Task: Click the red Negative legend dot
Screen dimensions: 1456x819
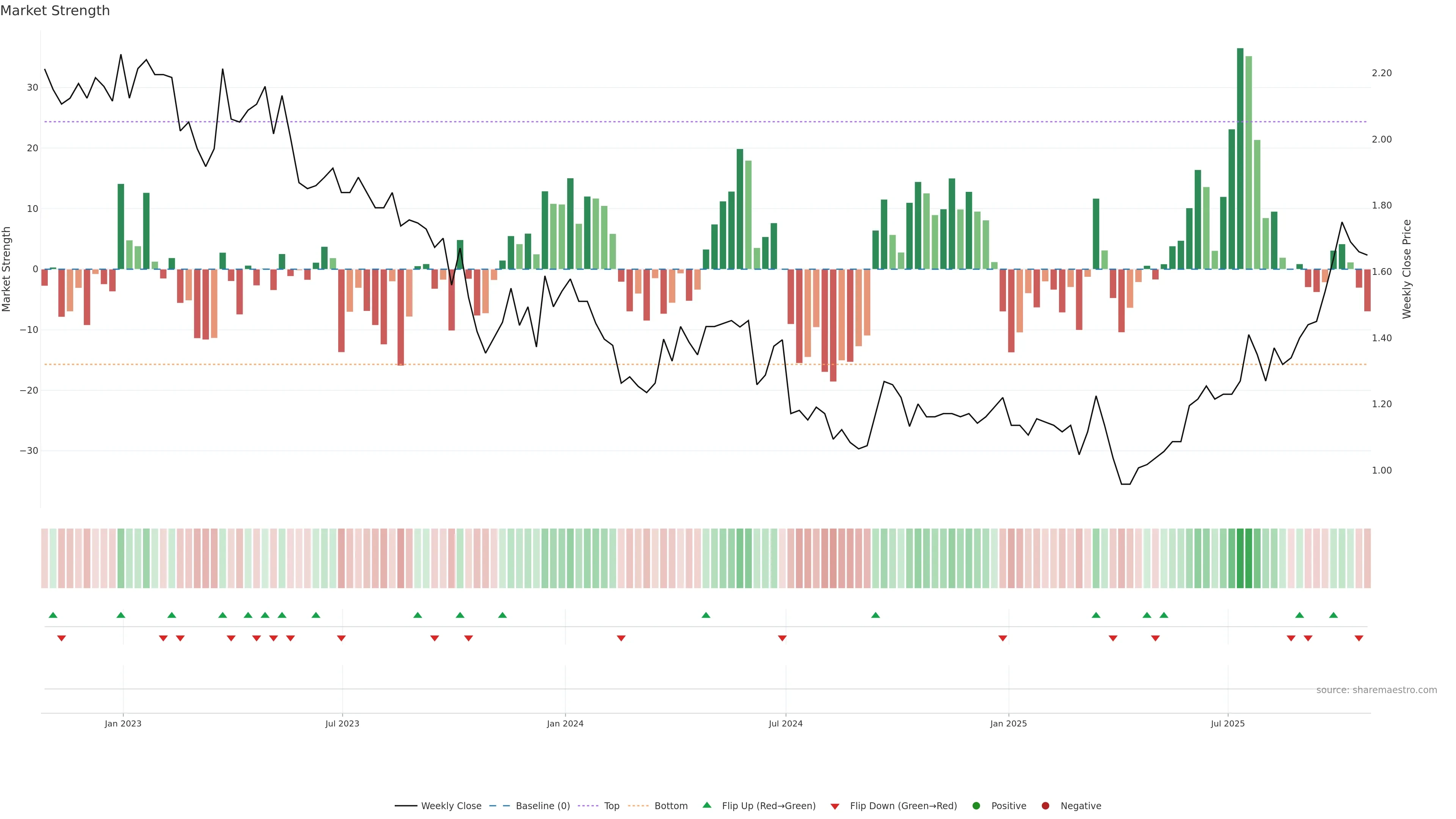Action: tap(1045, 806)
